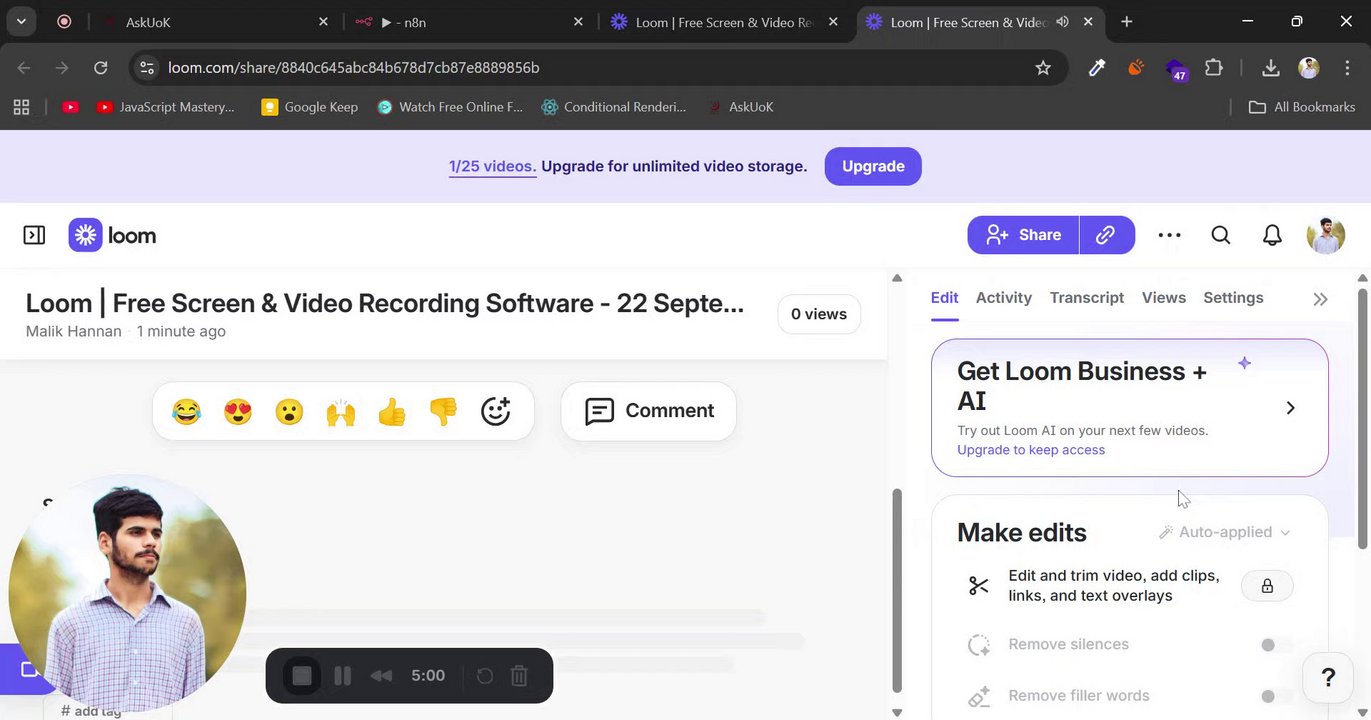This screenshot has width=1371, height=720.
Task: Open the 1/25 videos link
Action: 492,166
